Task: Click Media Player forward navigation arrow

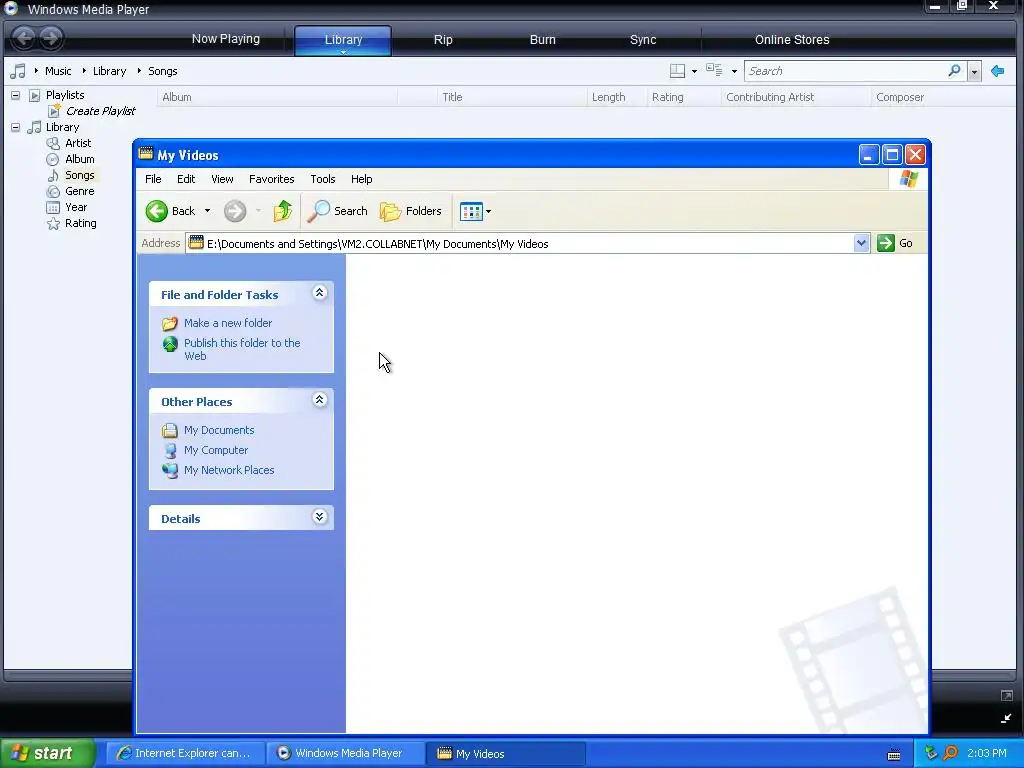Action: coord(50,38)
